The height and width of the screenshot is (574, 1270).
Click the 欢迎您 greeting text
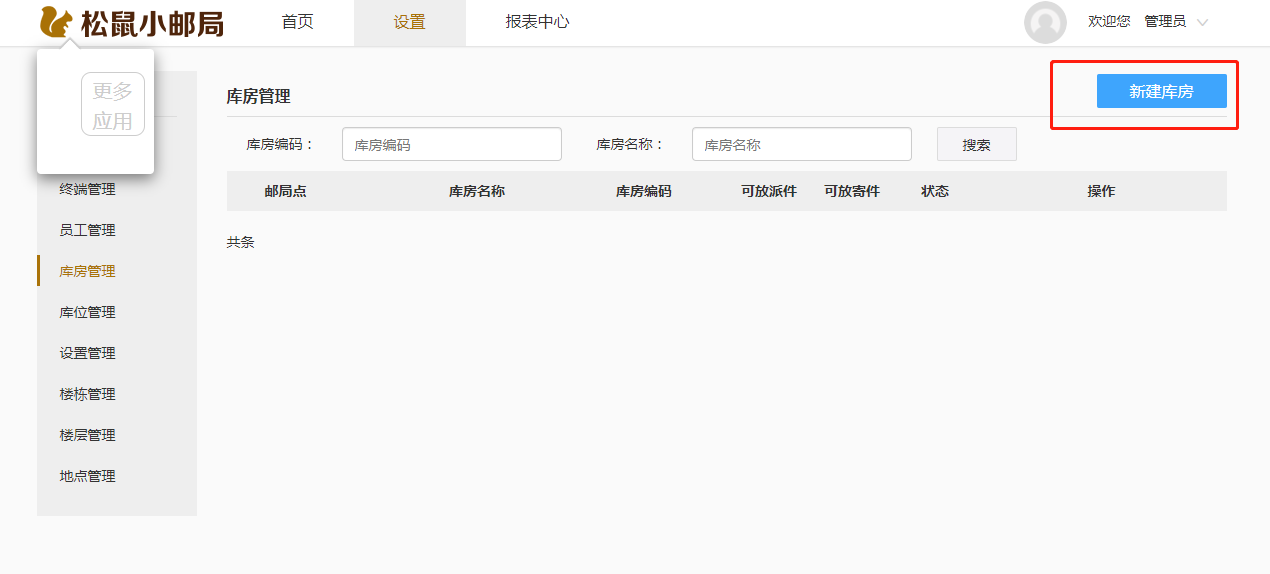click(1109, 22)
